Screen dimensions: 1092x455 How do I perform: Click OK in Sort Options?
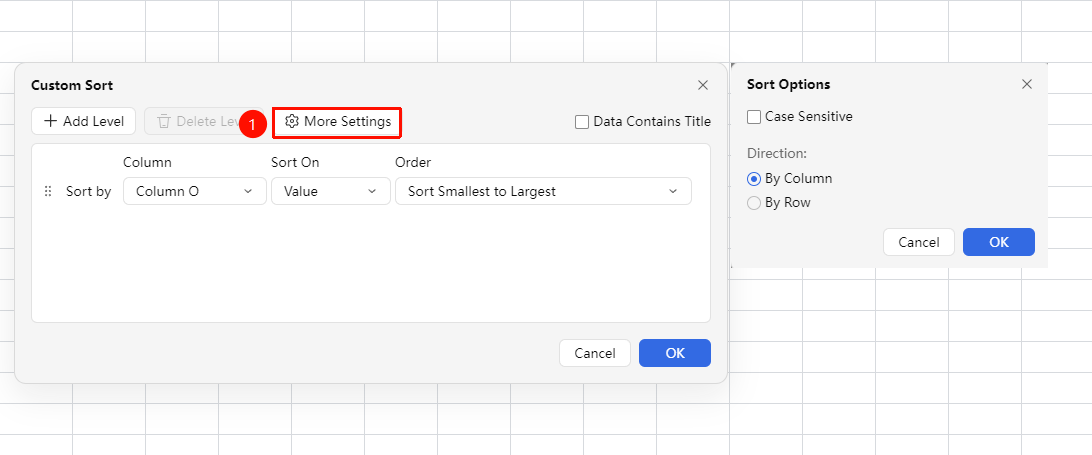click(x=999, y=242)
